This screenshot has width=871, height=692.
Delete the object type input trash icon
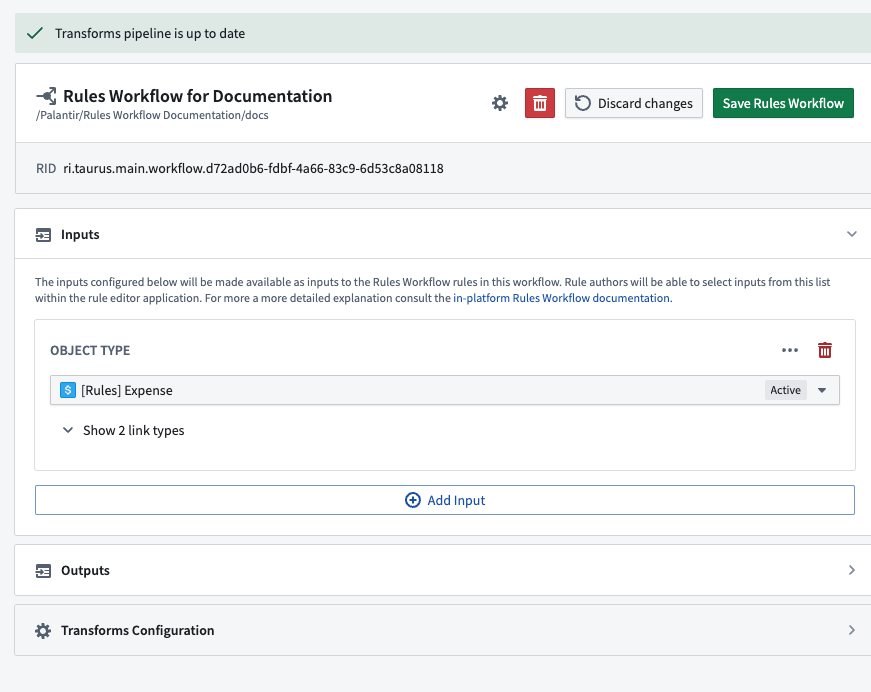tap(825, 350)
